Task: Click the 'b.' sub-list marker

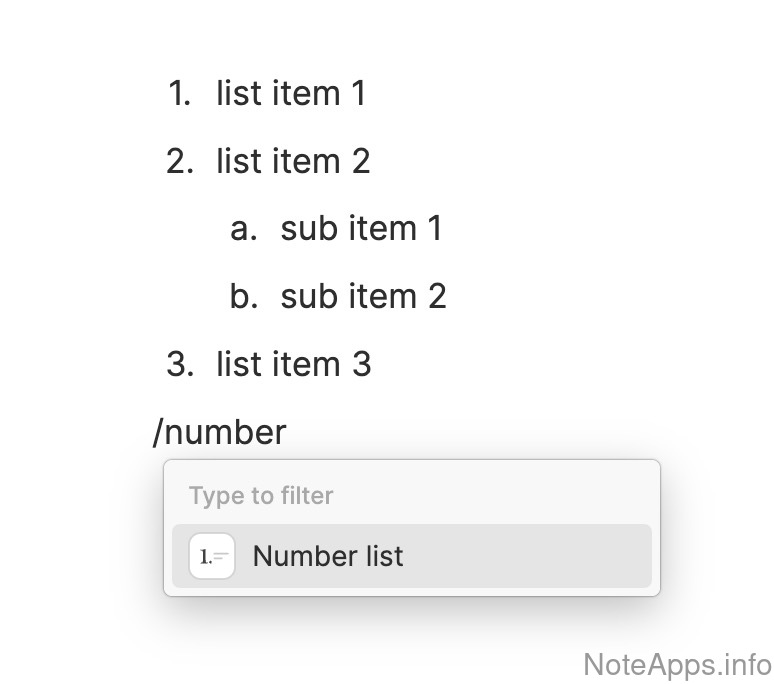Action: [x=244, y=297]
